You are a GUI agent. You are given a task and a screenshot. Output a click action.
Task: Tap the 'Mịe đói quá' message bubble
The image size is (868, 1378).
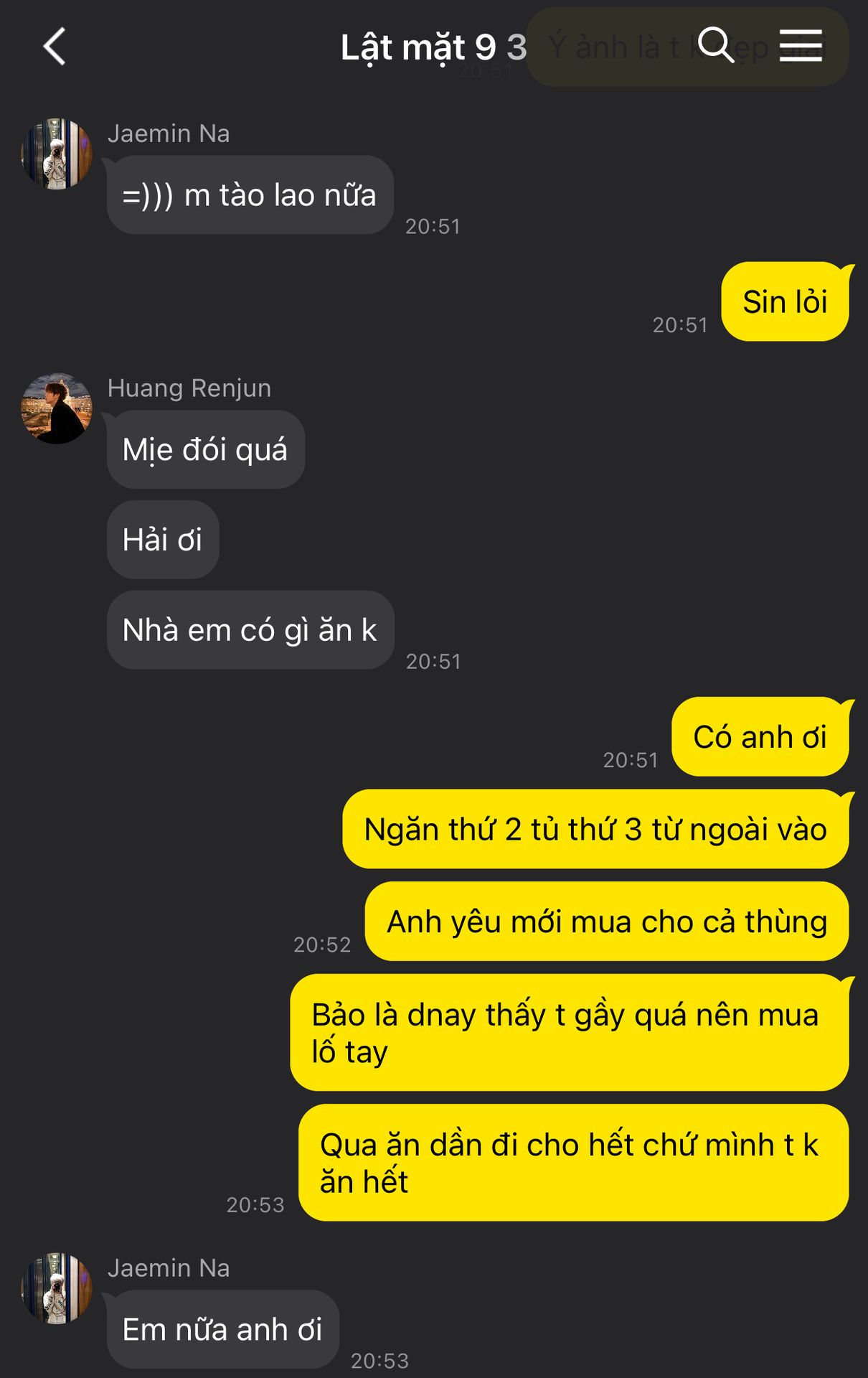click(206, 450)
